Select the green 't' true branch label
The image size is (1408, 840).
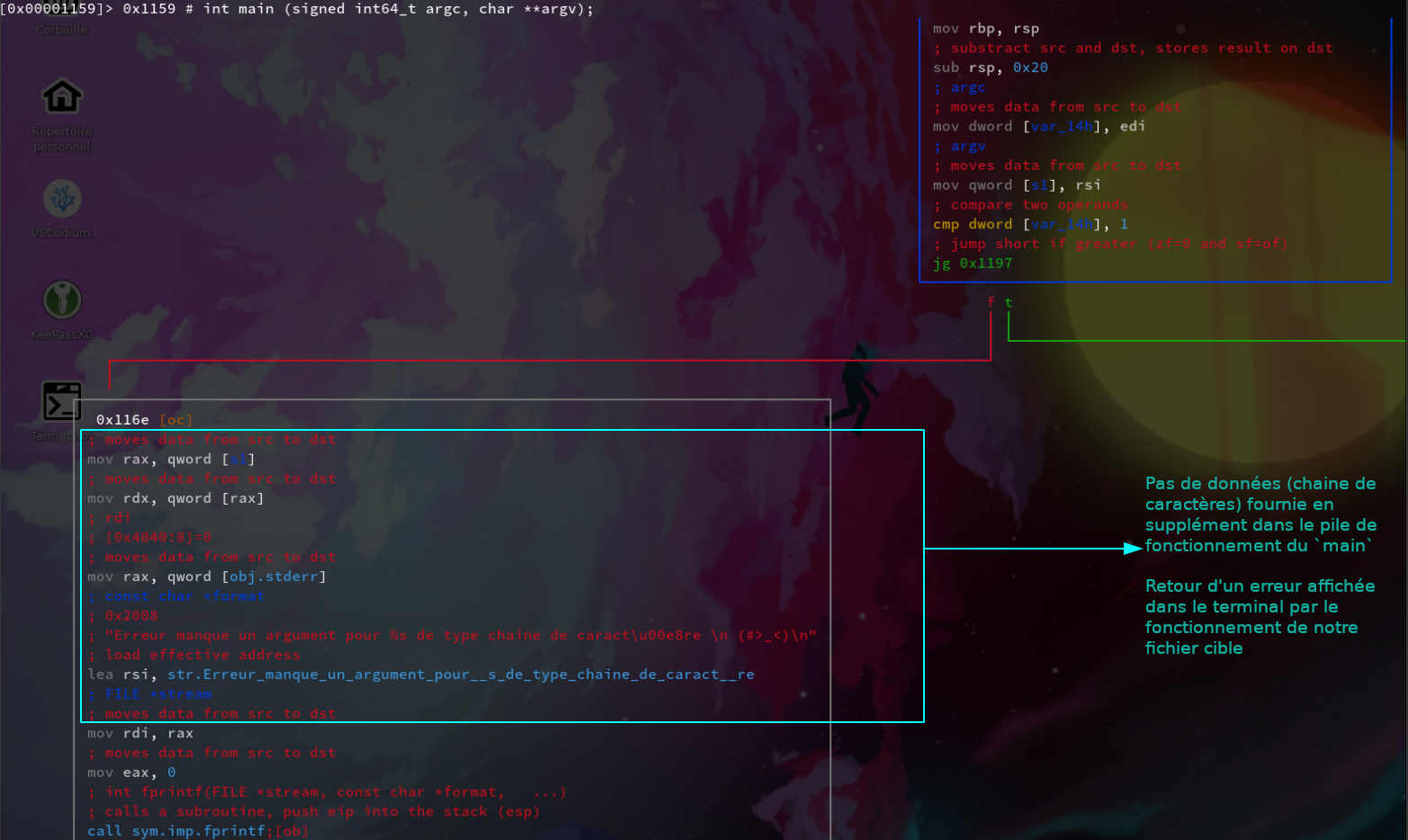coord(1009,302)
